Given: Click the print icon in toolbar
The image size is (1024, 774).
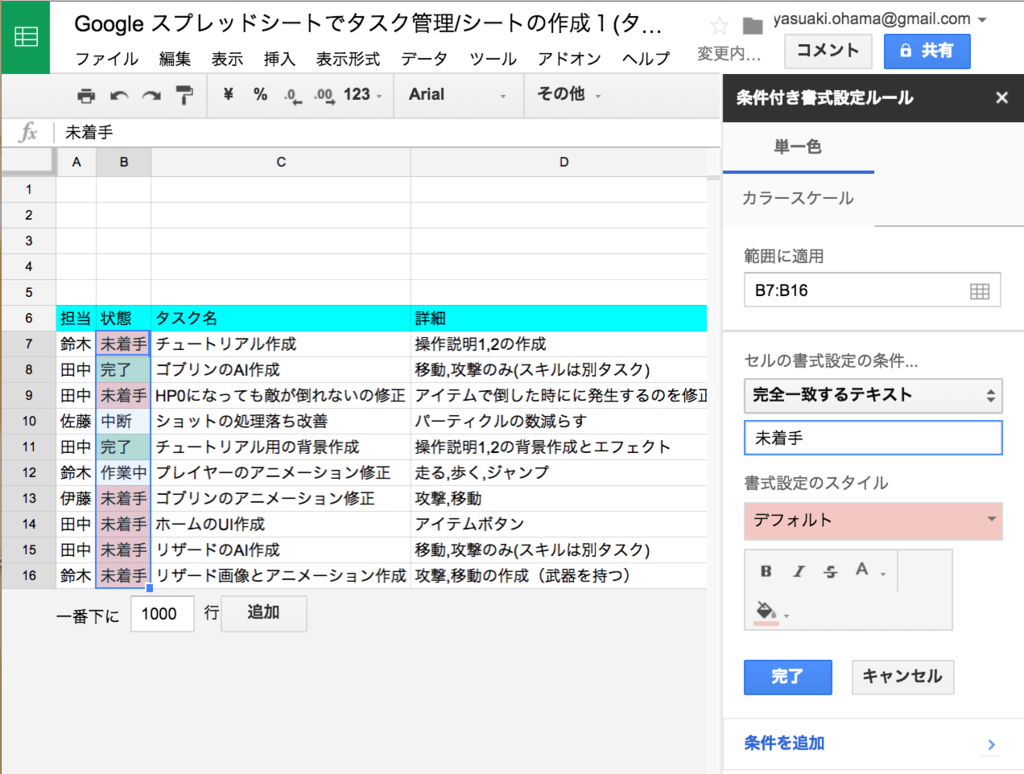Looking at the screenshot, I should 86,96.
